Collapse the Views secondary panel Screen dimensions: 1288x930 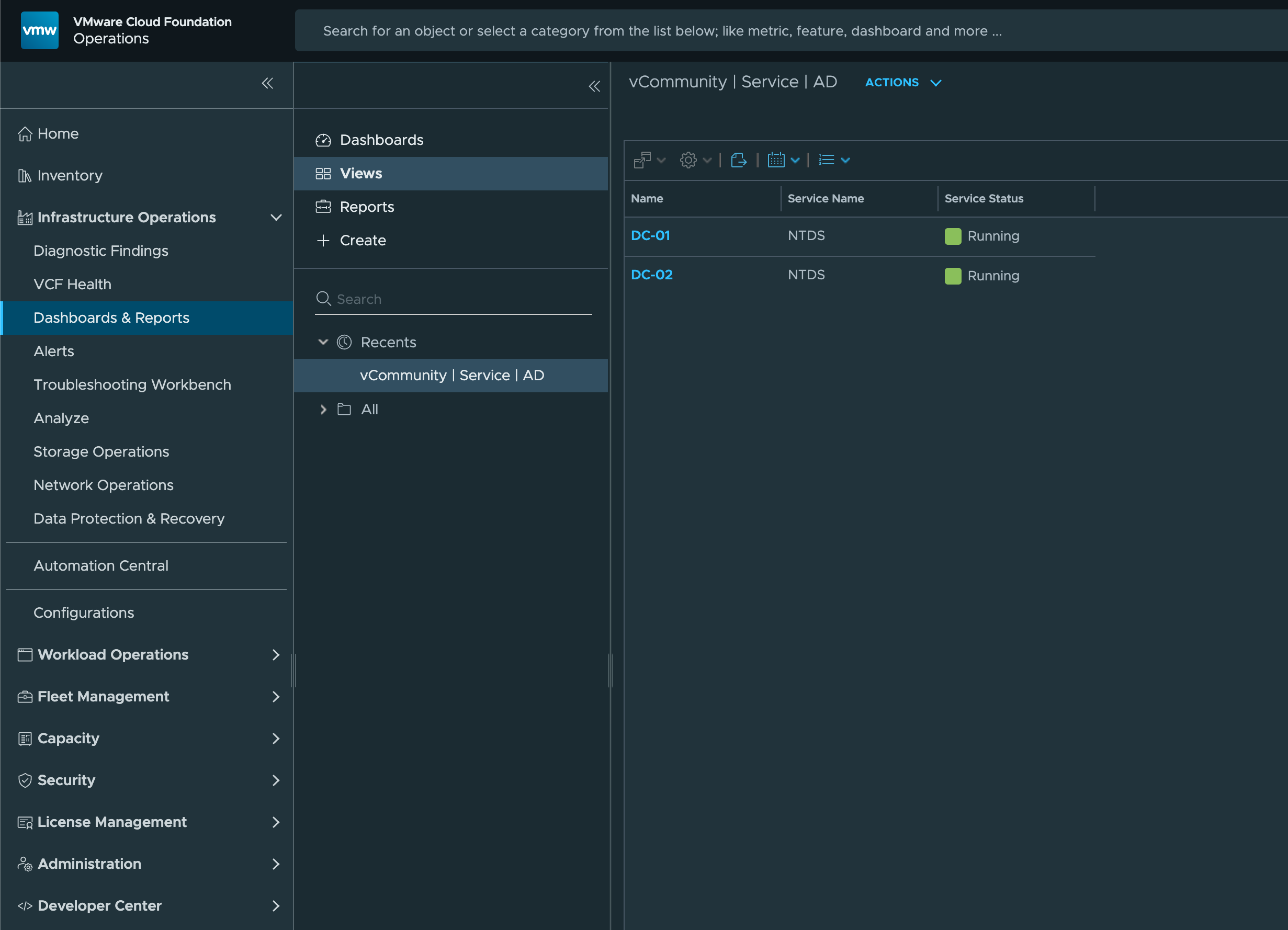pos(595,86)
